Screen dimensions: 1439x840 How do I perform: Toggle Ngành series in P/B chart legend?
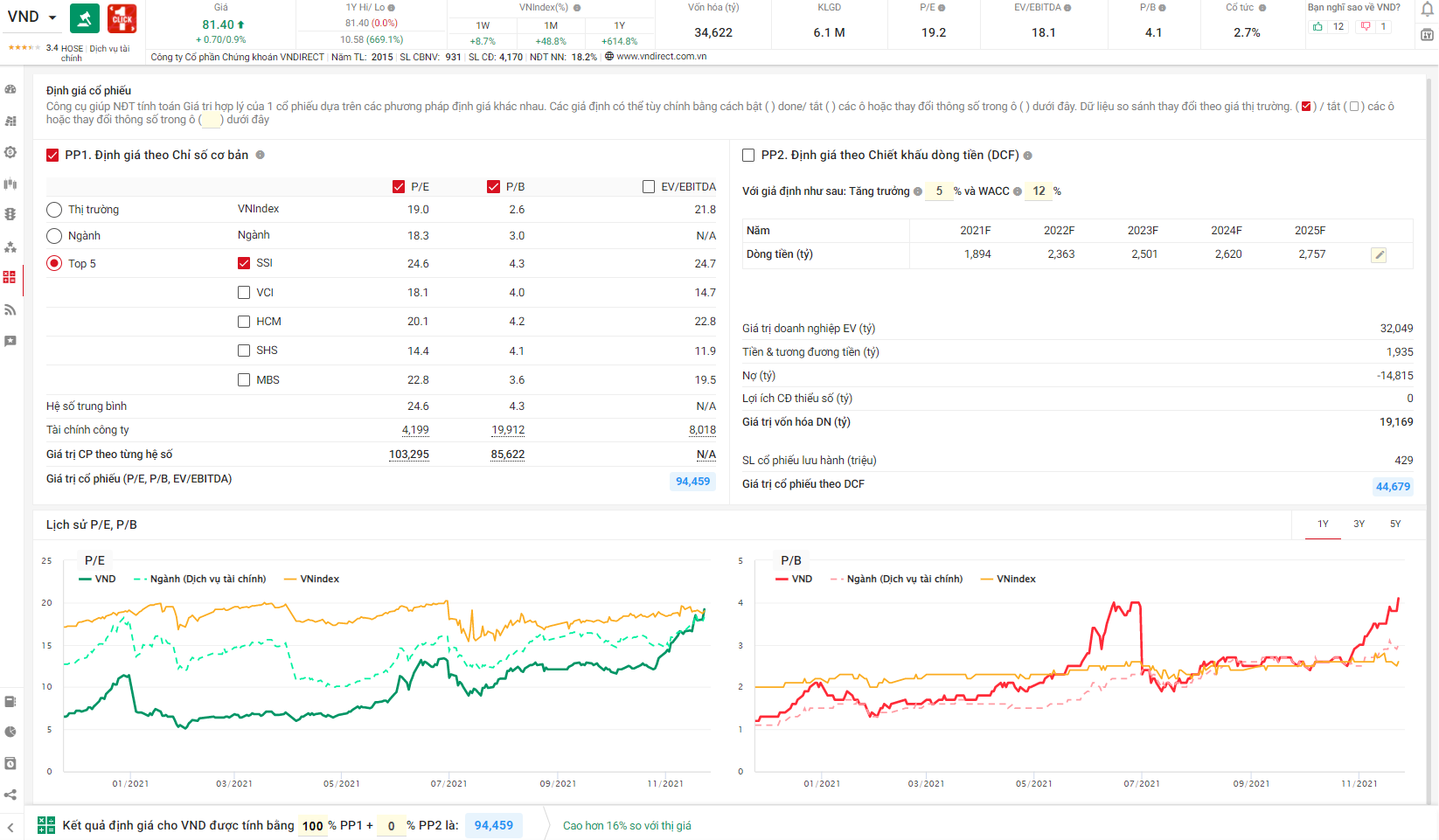tap(896, 579)
